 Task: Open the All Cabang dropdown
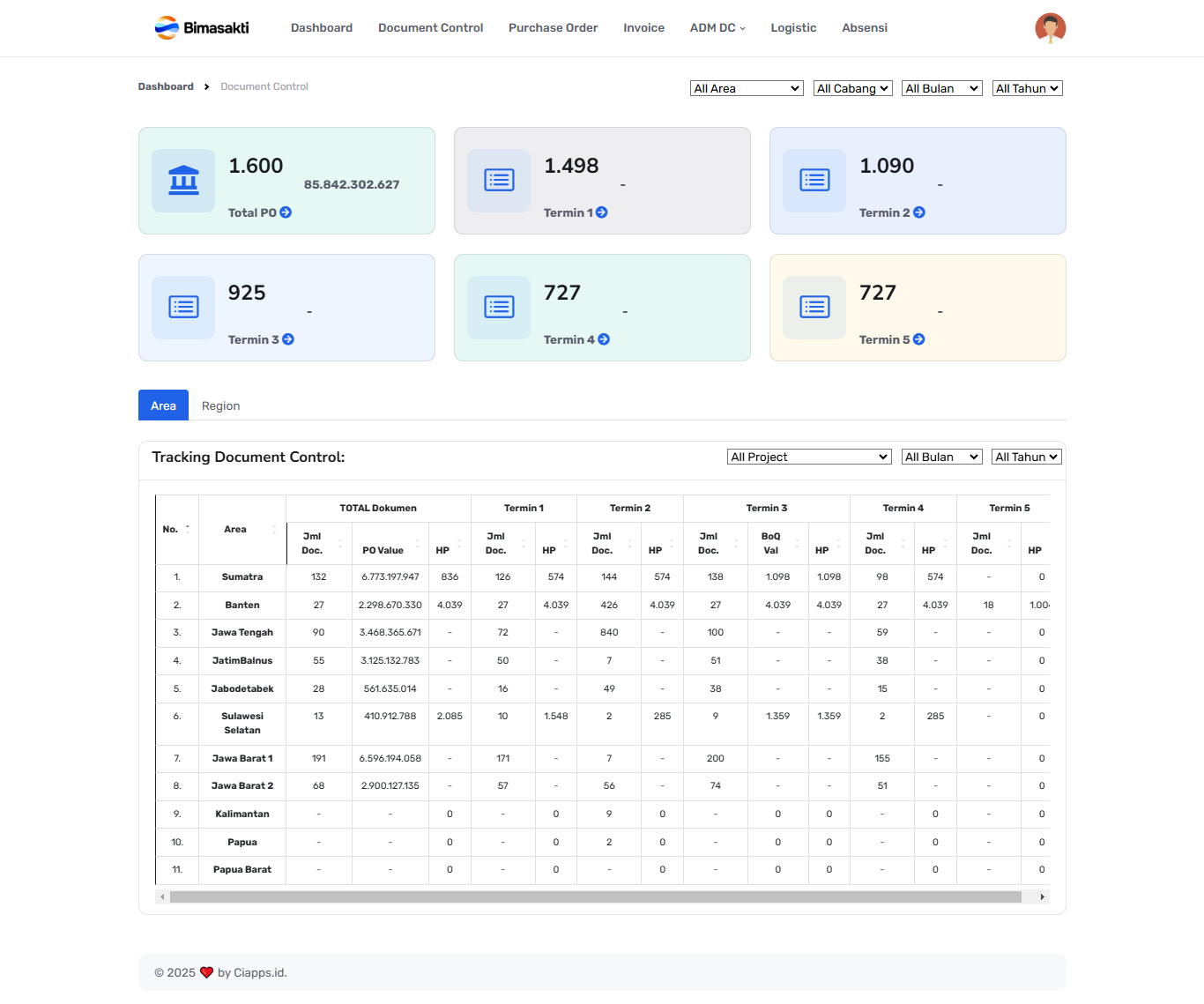click(852, 88)
